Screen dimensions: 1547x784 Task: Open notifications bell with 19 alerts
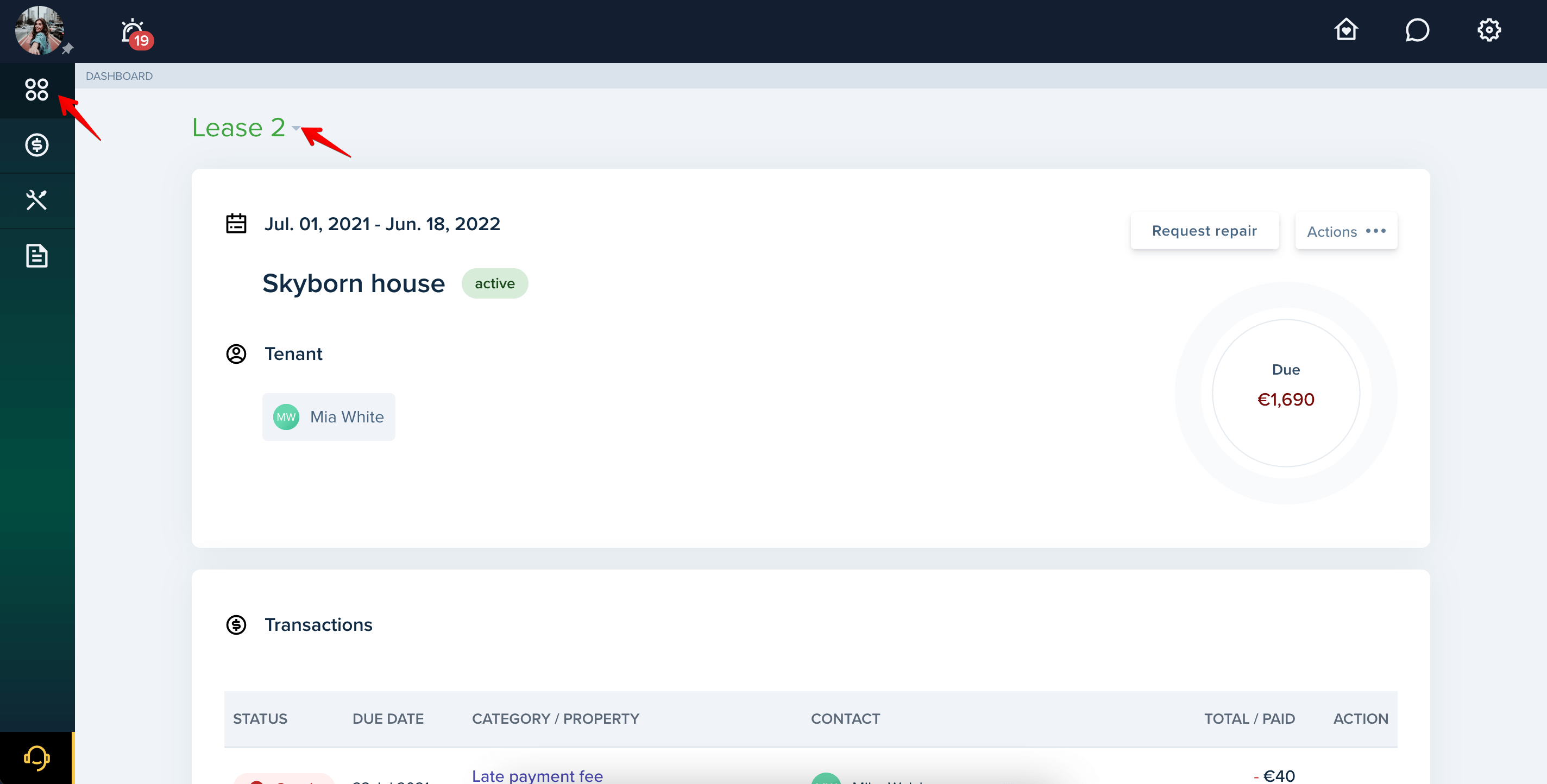(x=136, y=33)
